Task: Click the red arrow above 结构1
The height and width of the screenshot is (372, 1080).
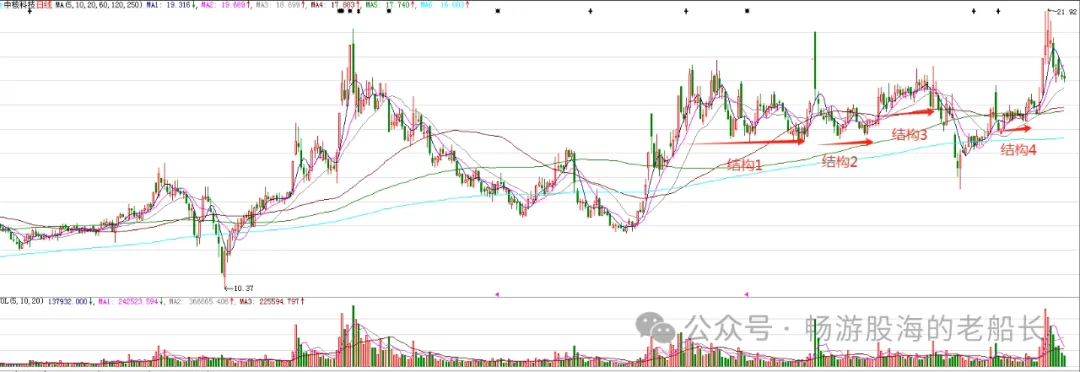Action: coord(748,142)
